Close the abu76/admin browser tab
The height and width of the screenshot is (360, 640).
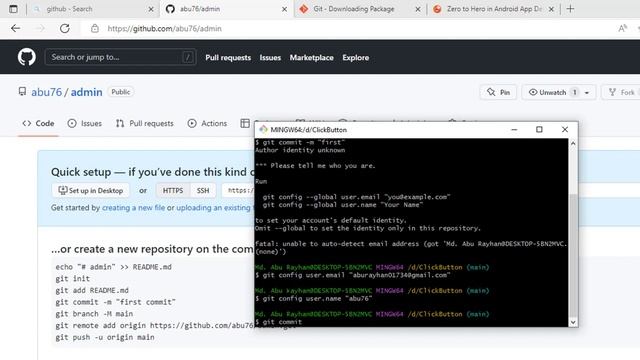point(284,9)
